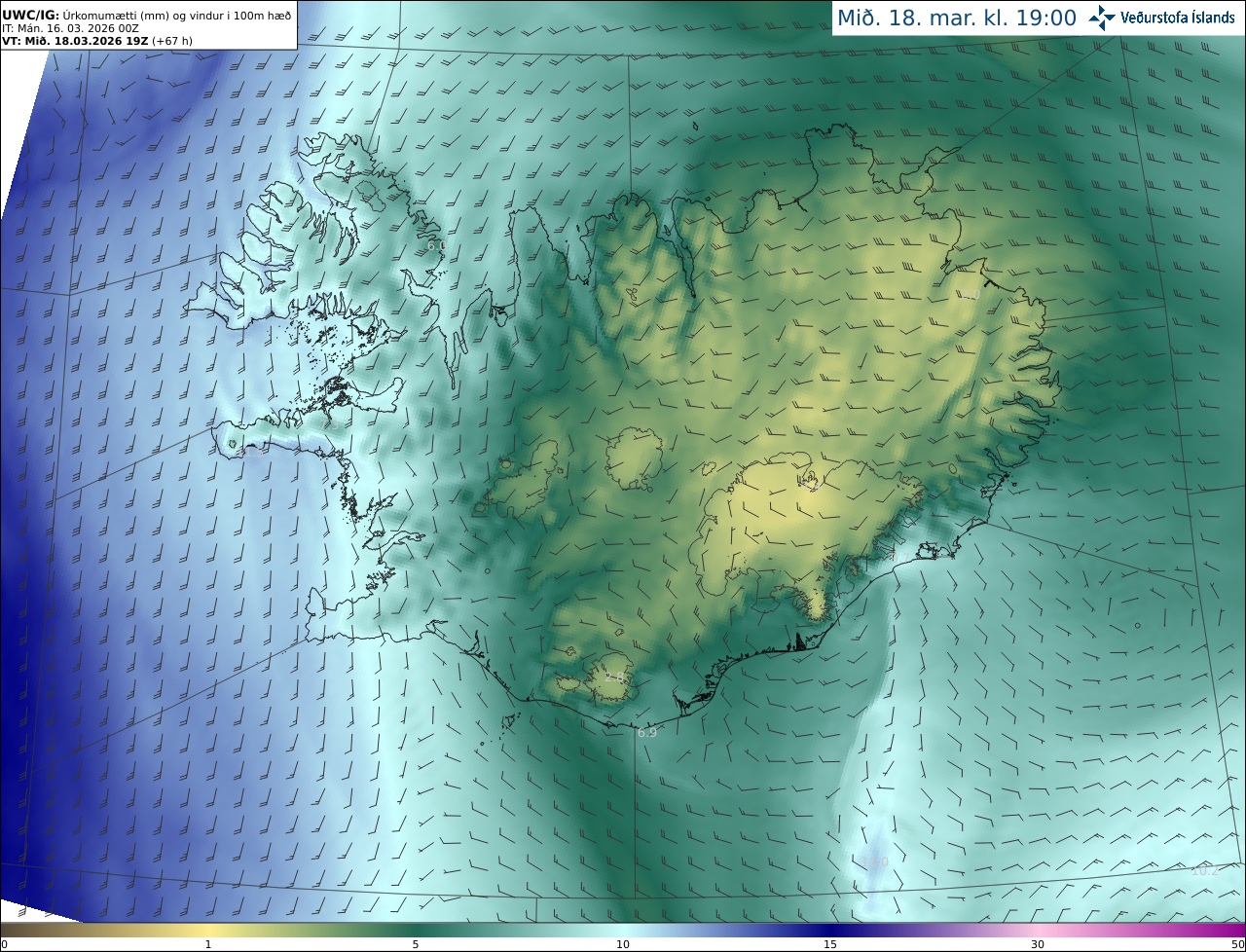Click the header date "Mið. 18. mar. kl. 19:00"
The height and width of the screenshot is (952, 1246).
tap(958, 18)
